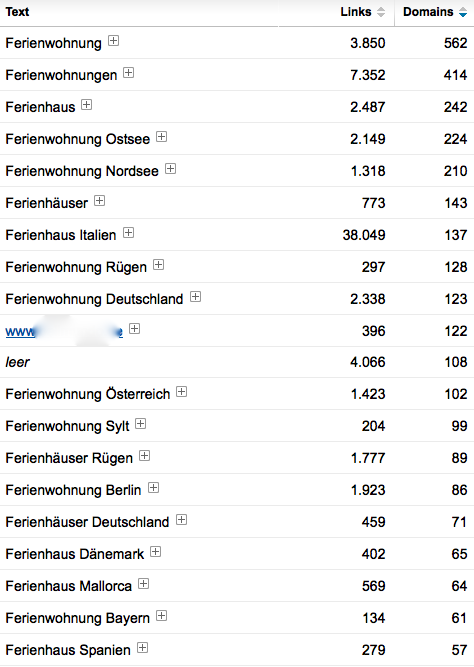Click plus icon for Ferienhaus Italien
This screenshot has width=474, height=667.
tap(128, 233)
